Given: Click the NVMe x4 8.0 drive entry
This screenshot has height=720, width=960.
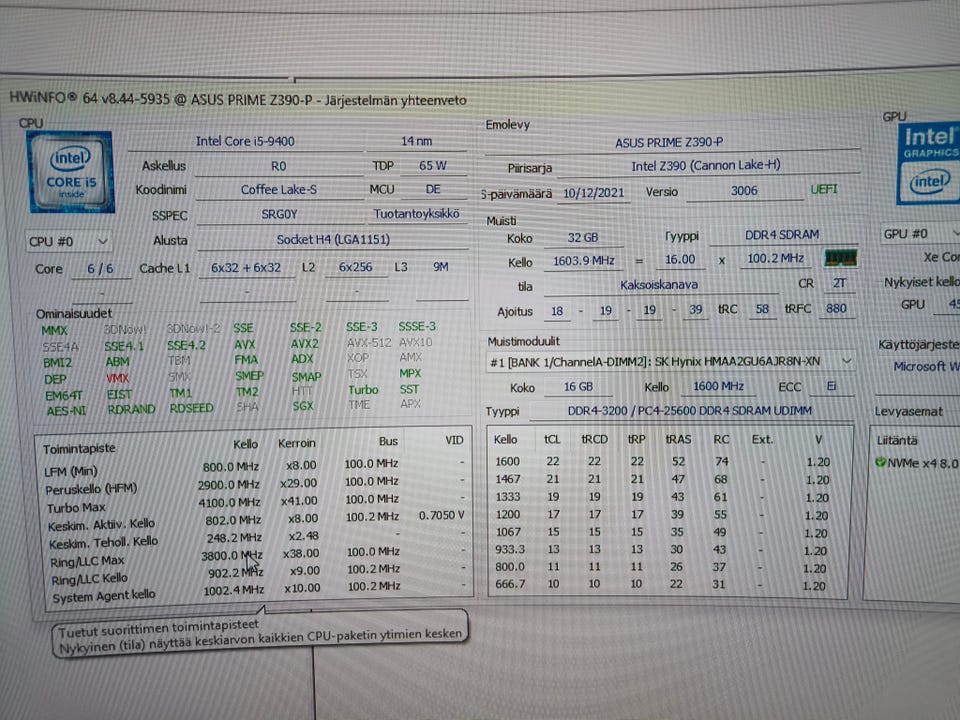Looking at the screenshot, I should click(918, 463).
